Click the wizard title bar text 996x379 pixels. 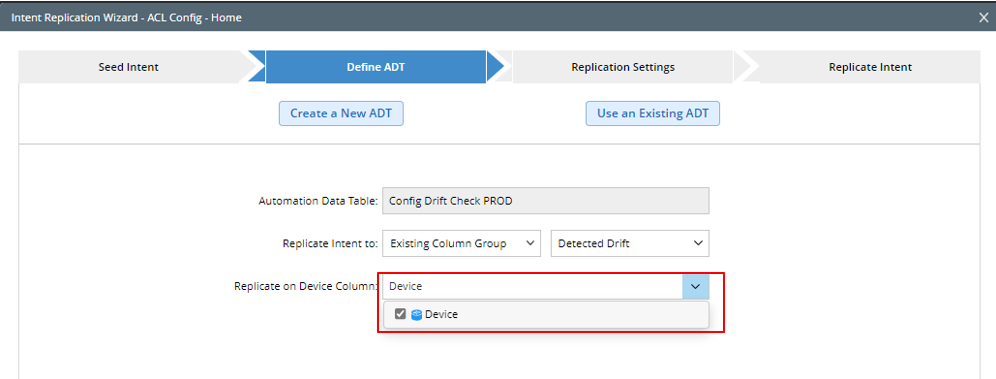pos(126,18)
